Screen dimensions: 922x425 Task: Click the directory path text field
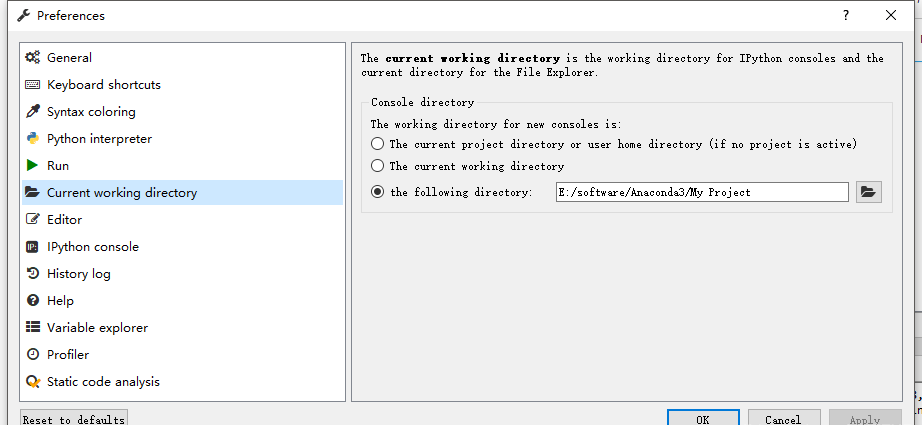click(702, 192)
